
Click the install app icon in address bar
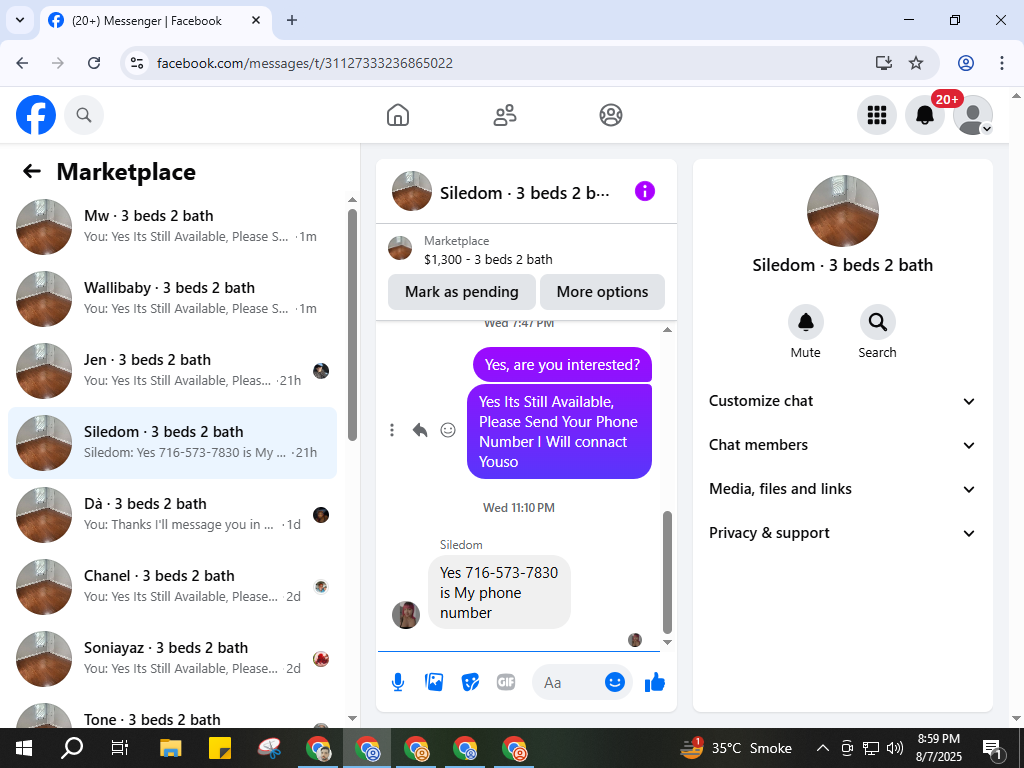tap(884, 63)
